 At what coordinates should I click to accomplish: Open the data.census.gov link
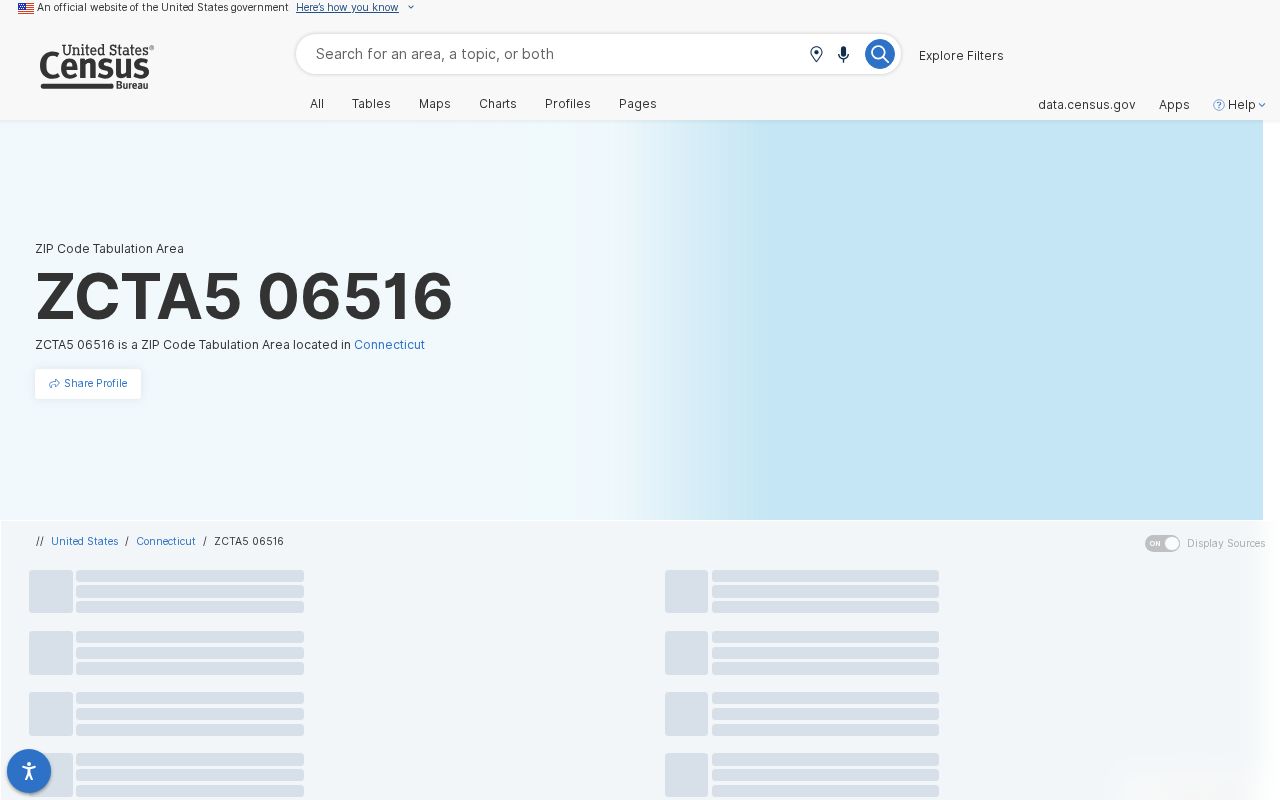click(x=1087, y=105)
